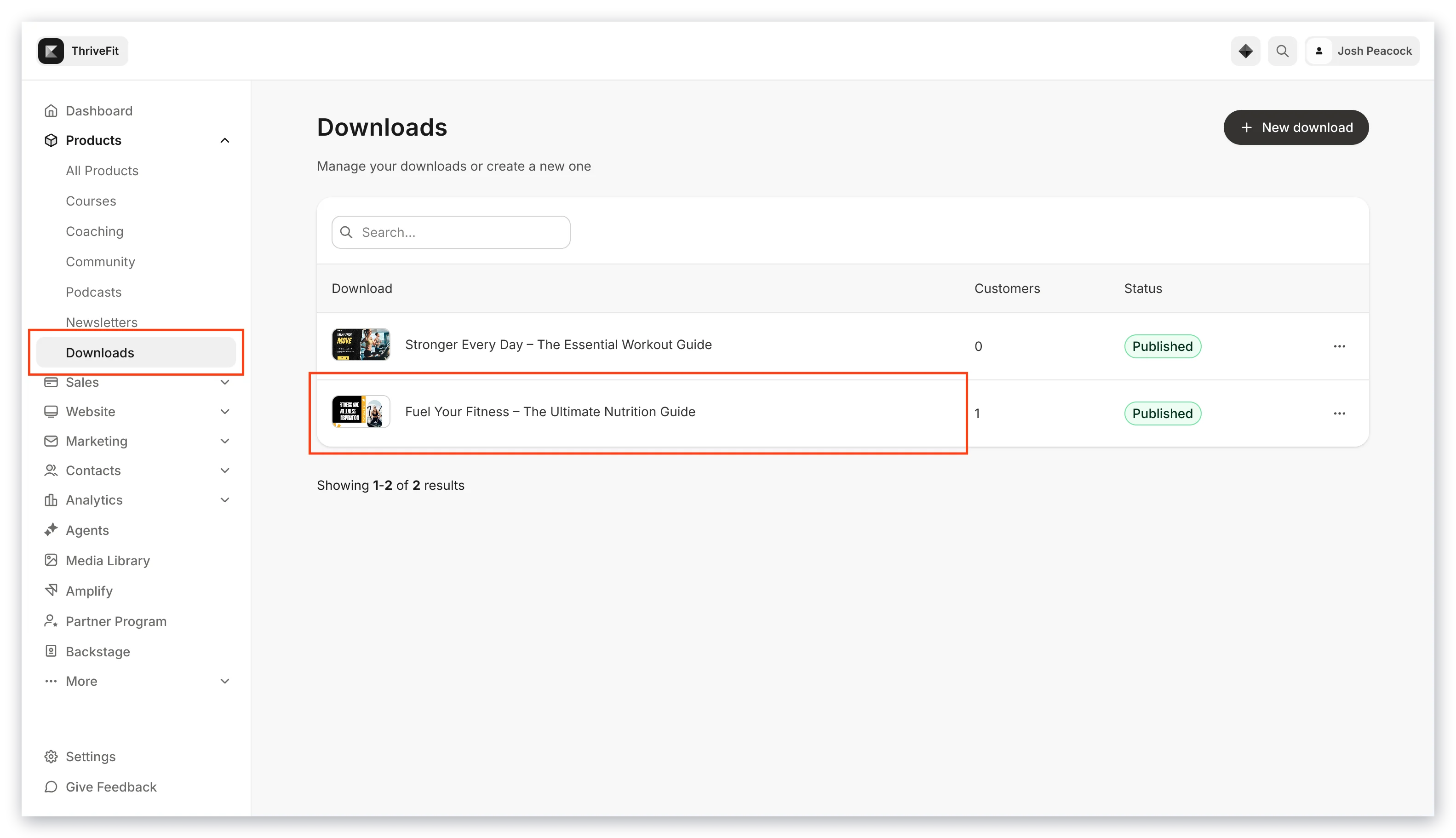
Task: Click the Sales card icon
Action: (51, 382)
